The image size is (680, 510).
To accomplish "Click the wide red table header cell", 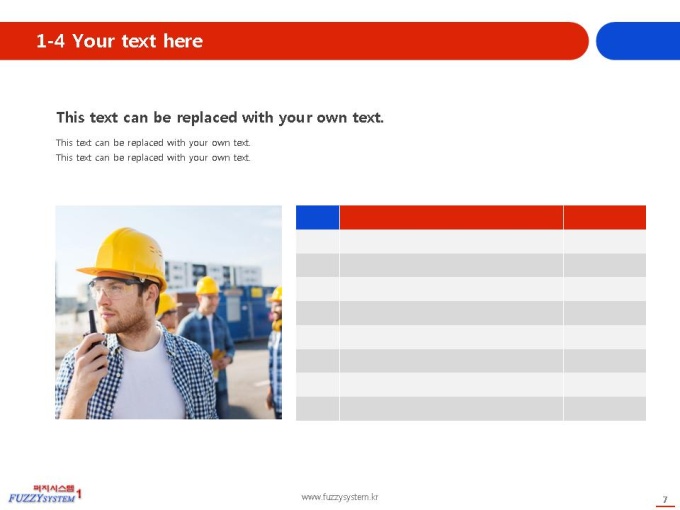I will (x=451, y=217).
